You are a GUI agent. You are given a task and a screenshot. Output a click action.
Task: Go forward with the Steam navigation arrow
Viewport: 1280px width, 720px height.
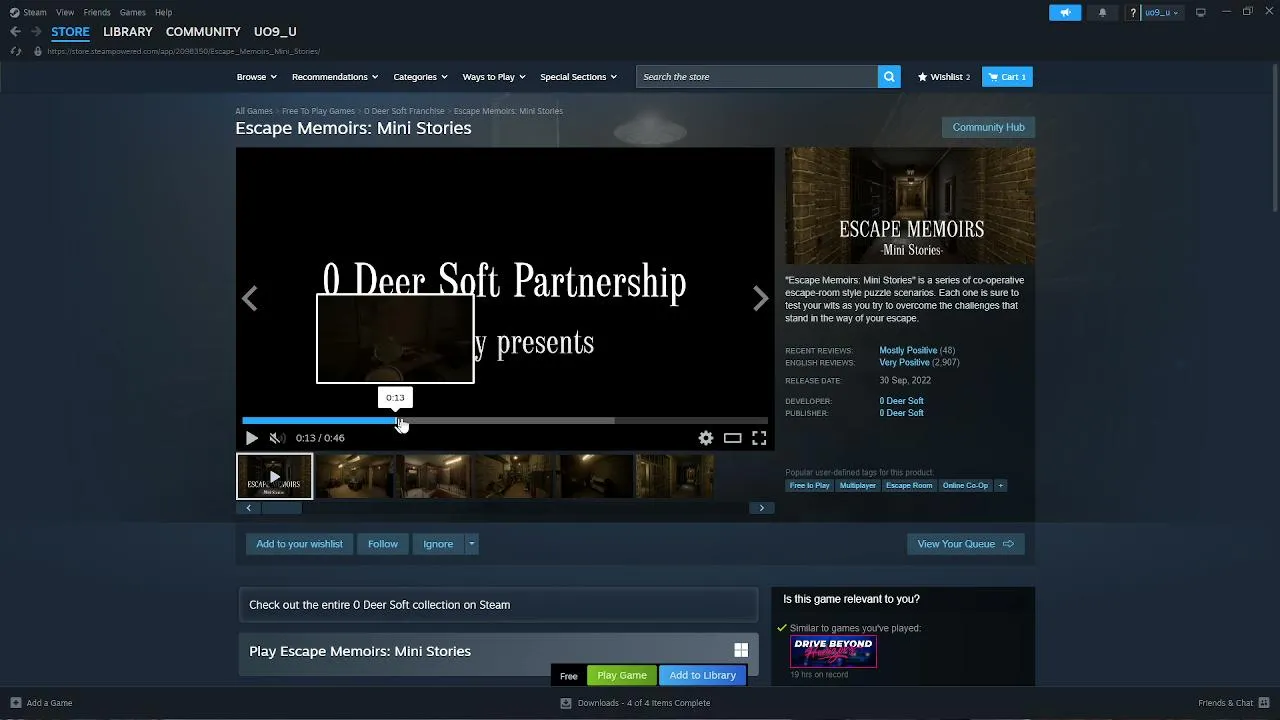36,32
